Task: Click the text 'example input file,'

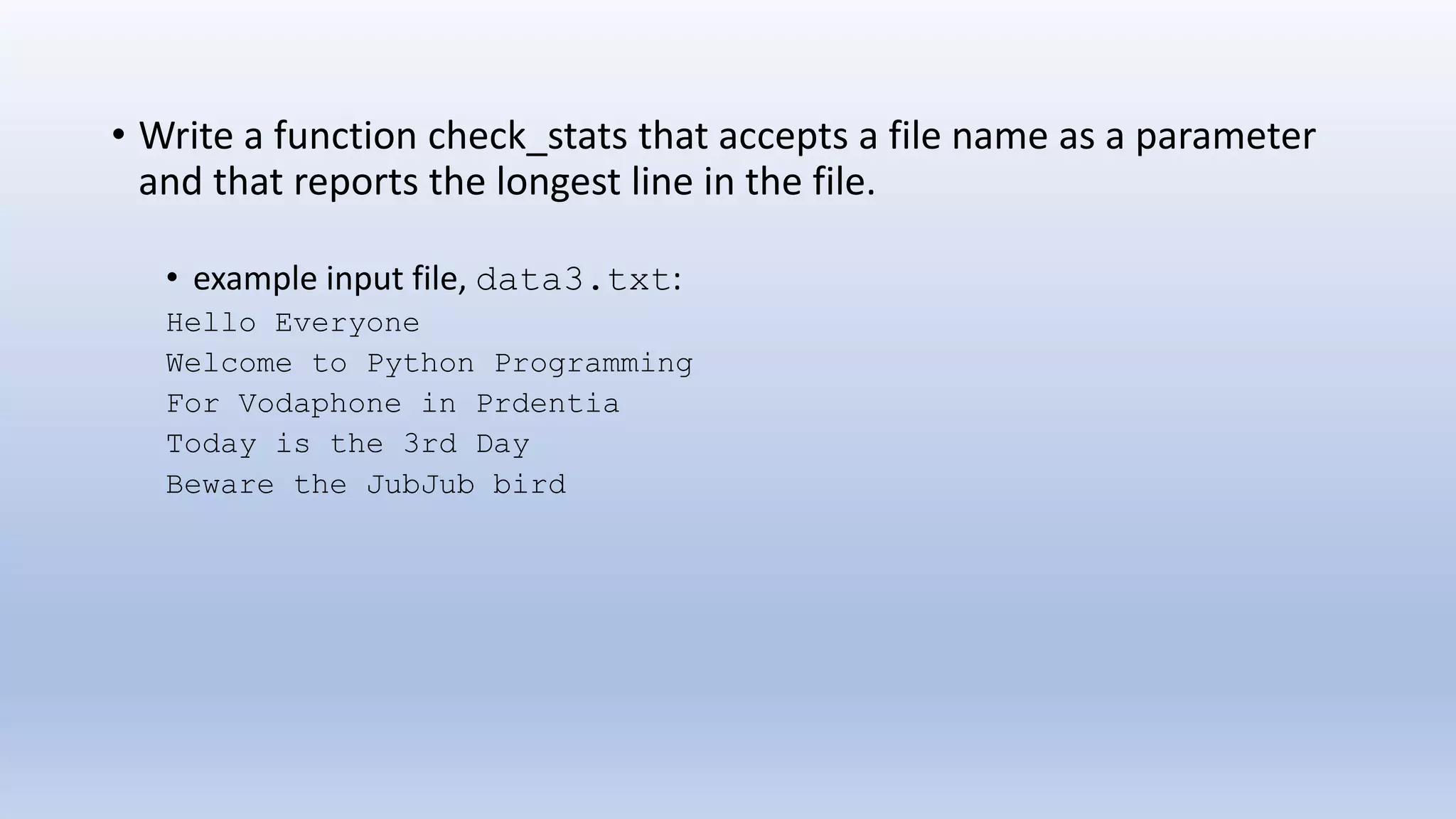Action: pyautogui.click(x=330, y=278)
